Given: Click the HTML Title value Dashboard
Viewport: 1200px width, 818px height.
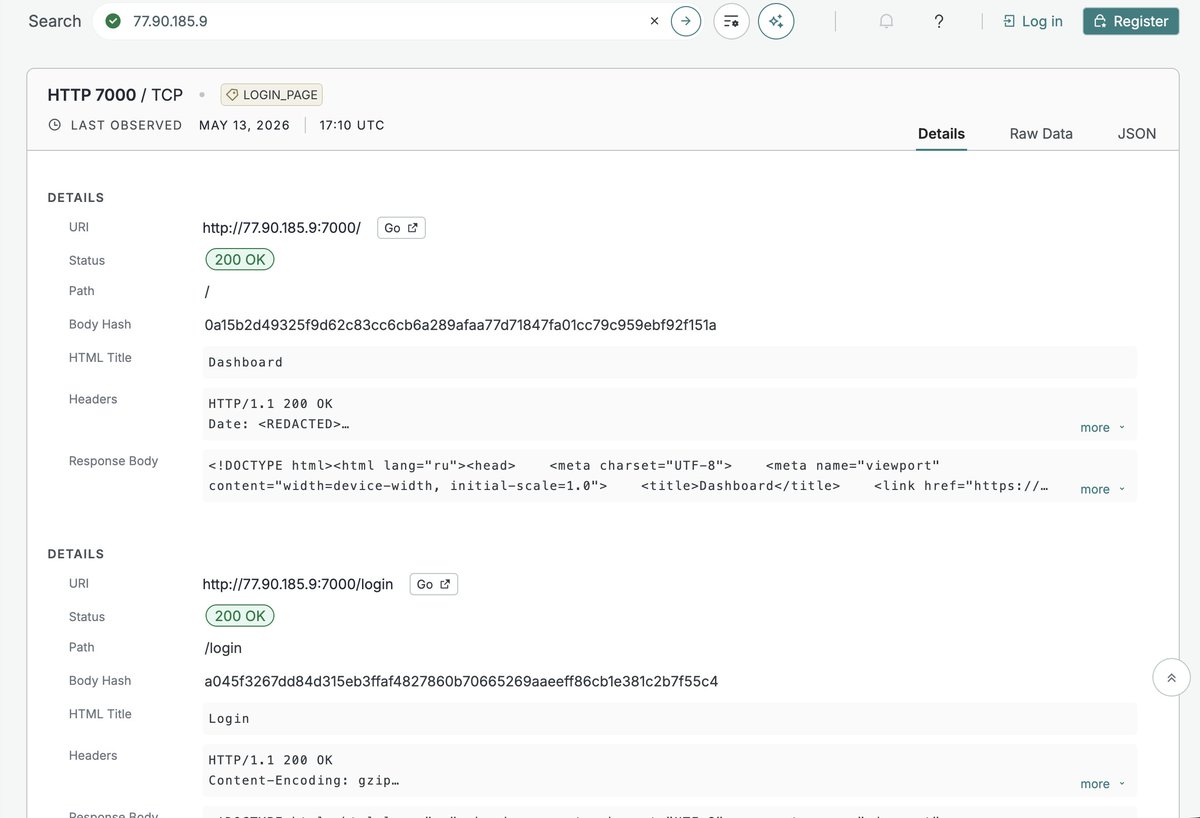Looking at the screenshot, I should tap(246, 362).
